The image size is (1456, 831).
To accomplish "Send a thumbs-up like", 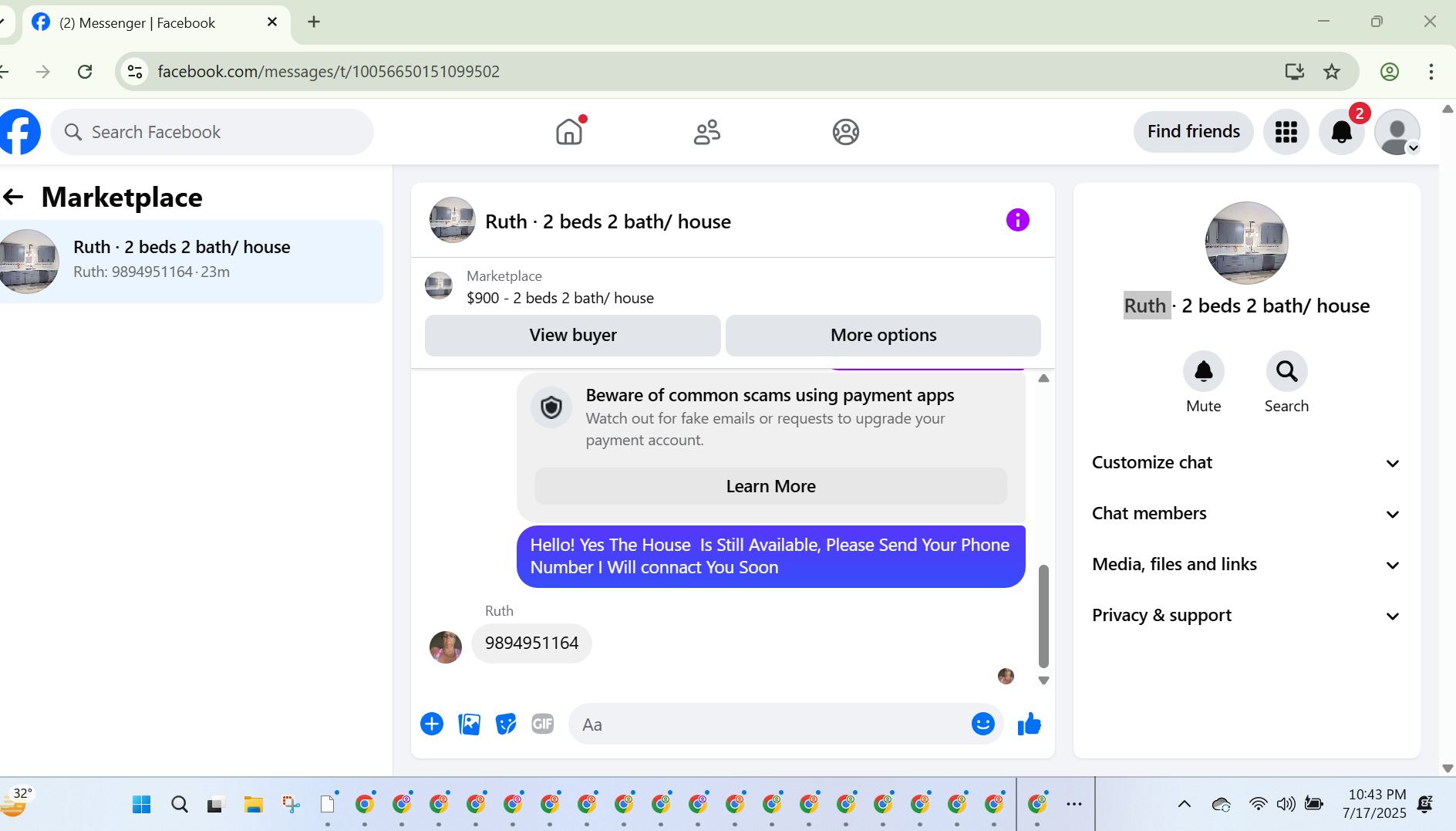I will coord(1029,724).
